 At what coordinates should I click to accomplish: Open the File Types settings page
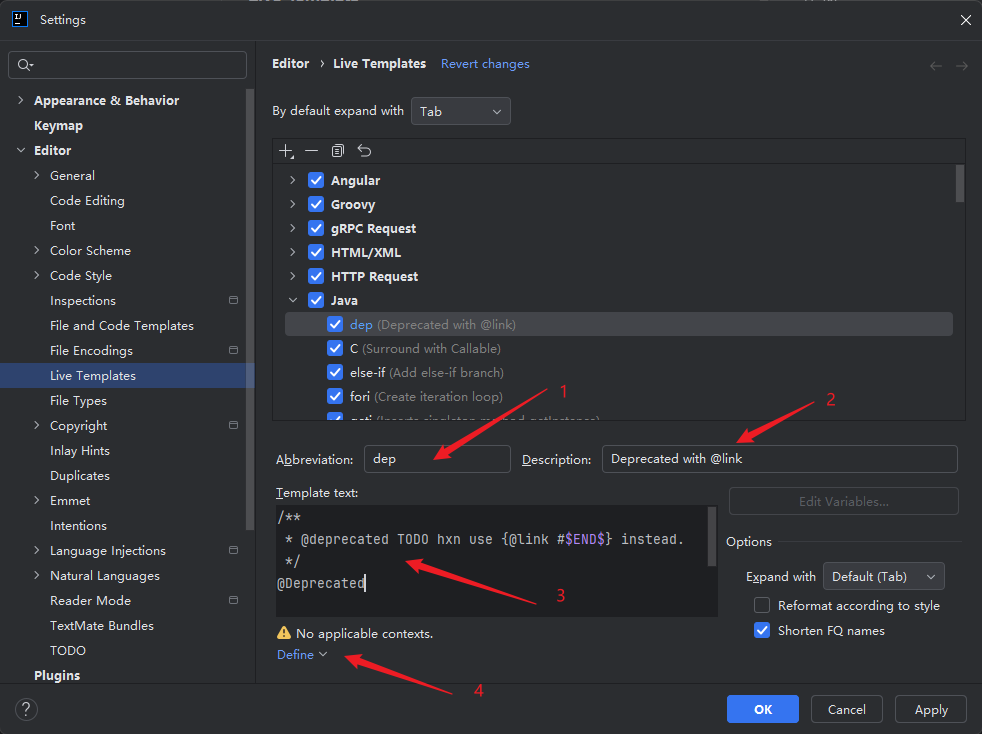[78, 401]
